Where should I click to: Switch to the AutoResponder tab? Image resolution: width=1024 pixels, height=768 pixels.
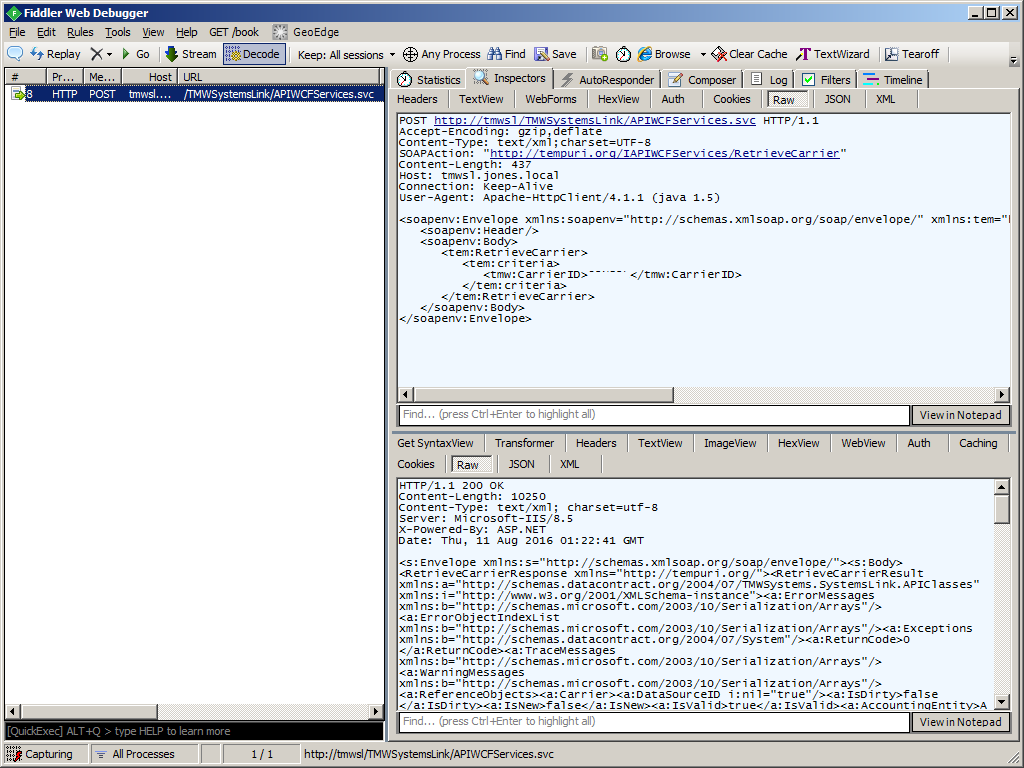tap(607, 80)
